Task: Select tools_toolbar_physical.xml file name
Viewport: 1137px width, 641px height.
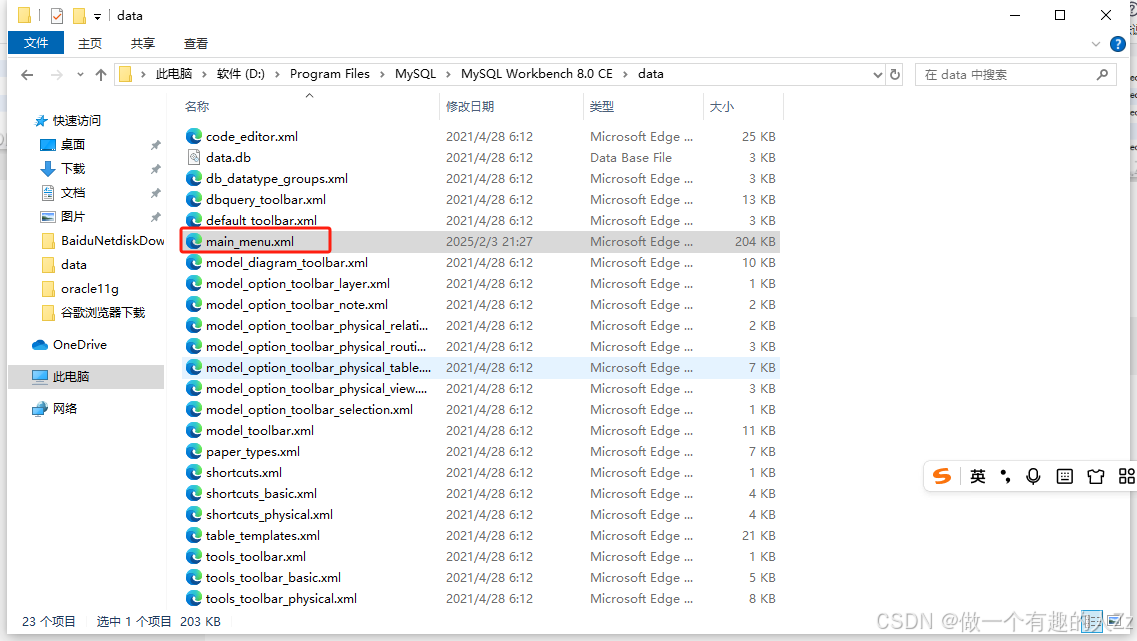Action: 281,599
